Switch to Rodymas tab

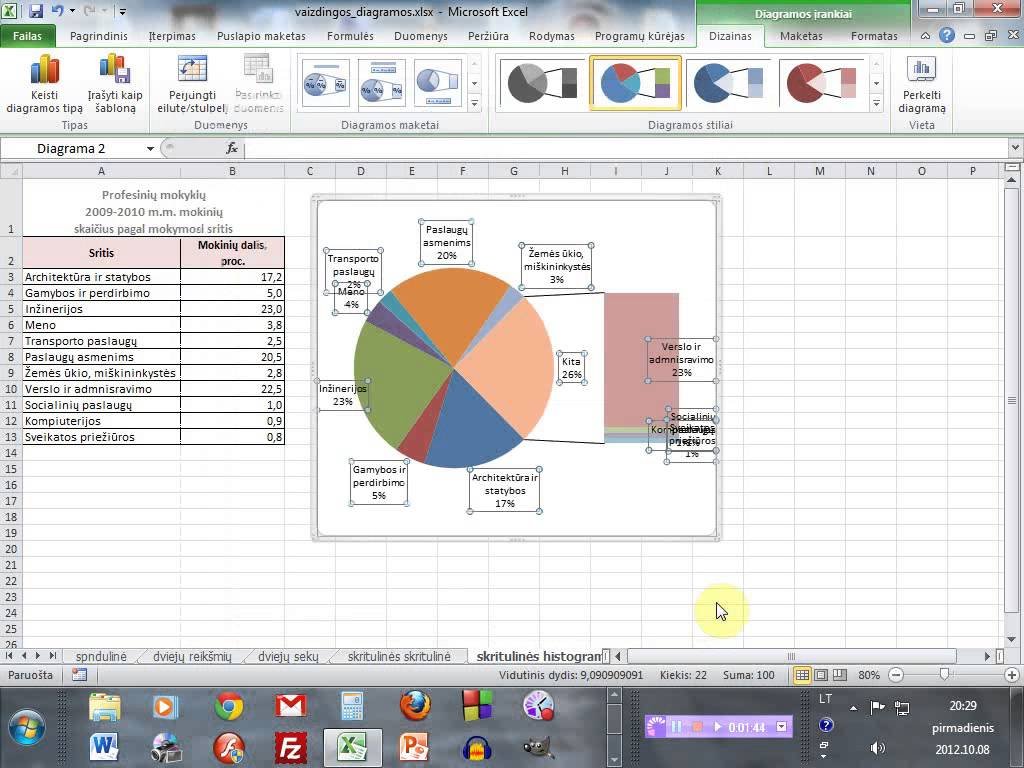pos(552,36)
